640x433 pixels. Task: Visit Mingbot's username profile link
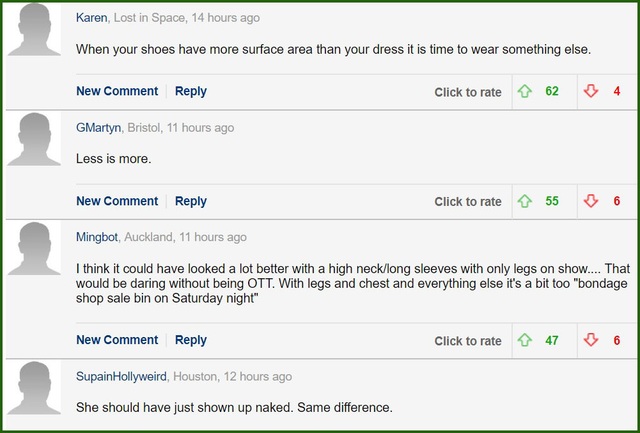point(98,237)
